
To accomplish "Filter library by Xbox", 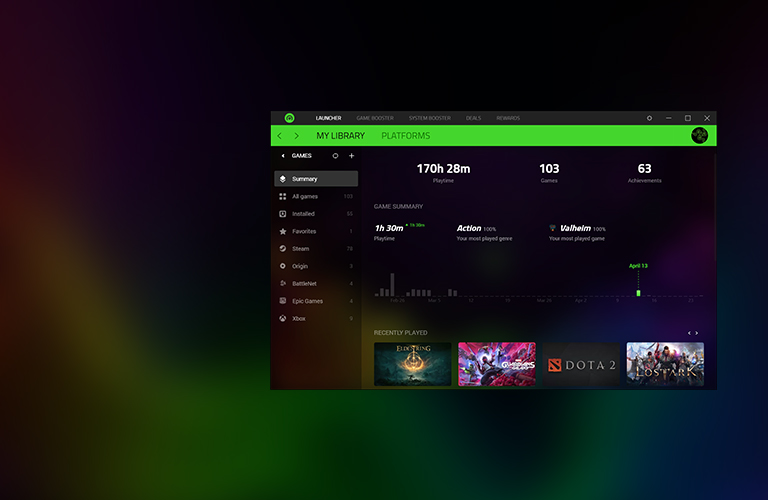I will 316,318.
